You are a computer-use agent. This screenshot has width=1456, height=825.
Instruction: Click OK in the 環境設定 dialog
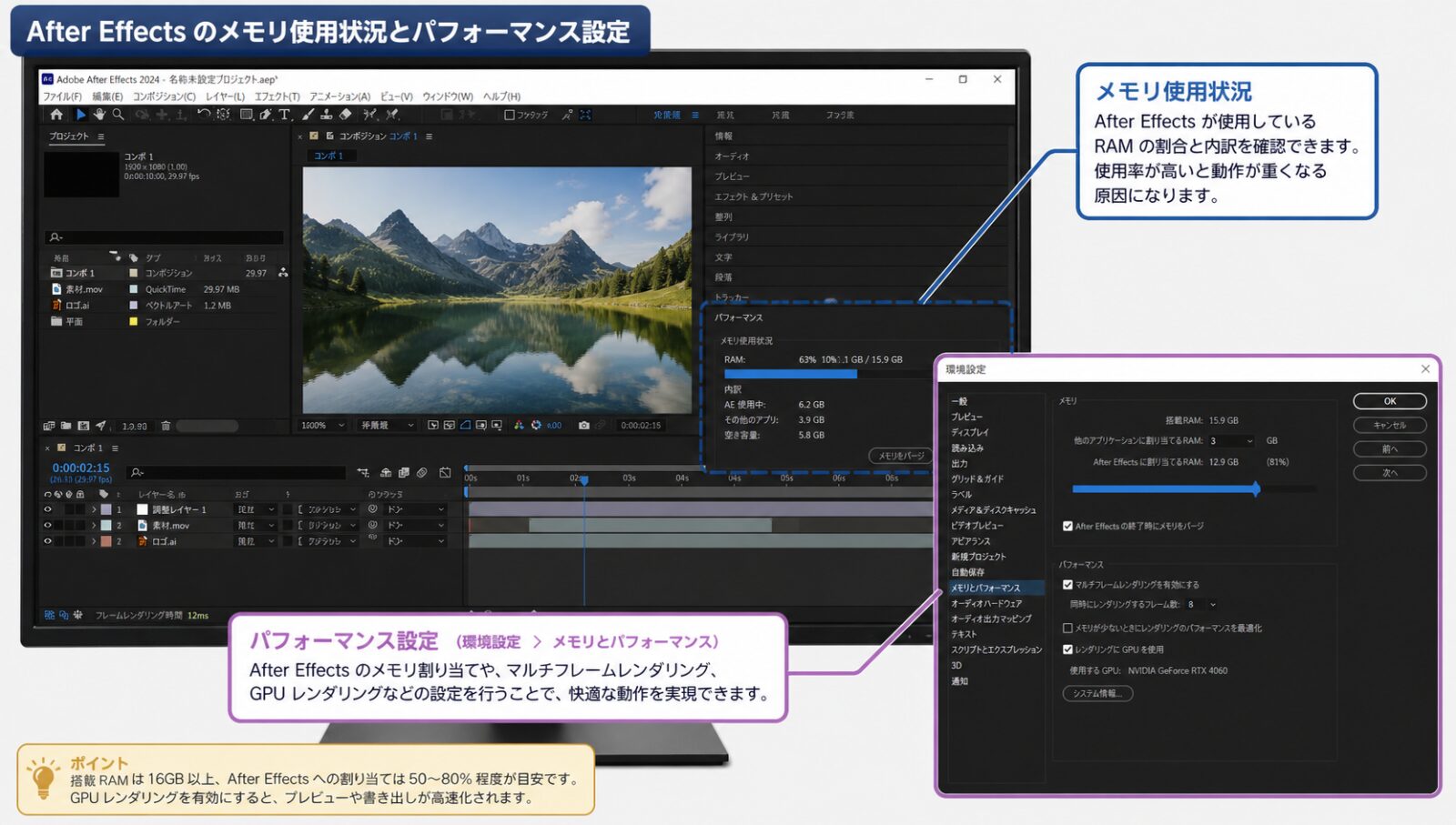[1390, 401]
